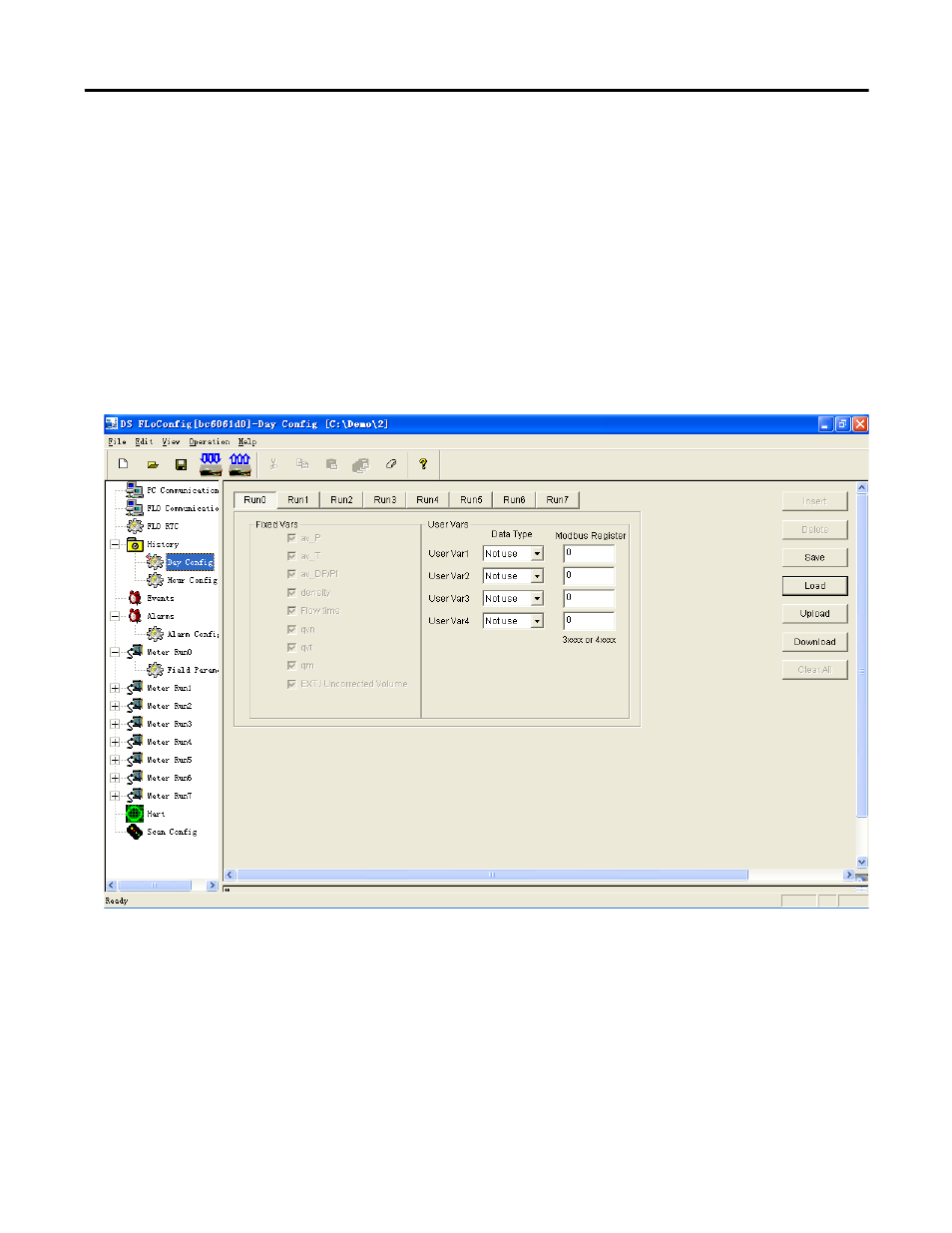Open the Edit menu
Screen dimensions: 952x1233
pos(144,441)
